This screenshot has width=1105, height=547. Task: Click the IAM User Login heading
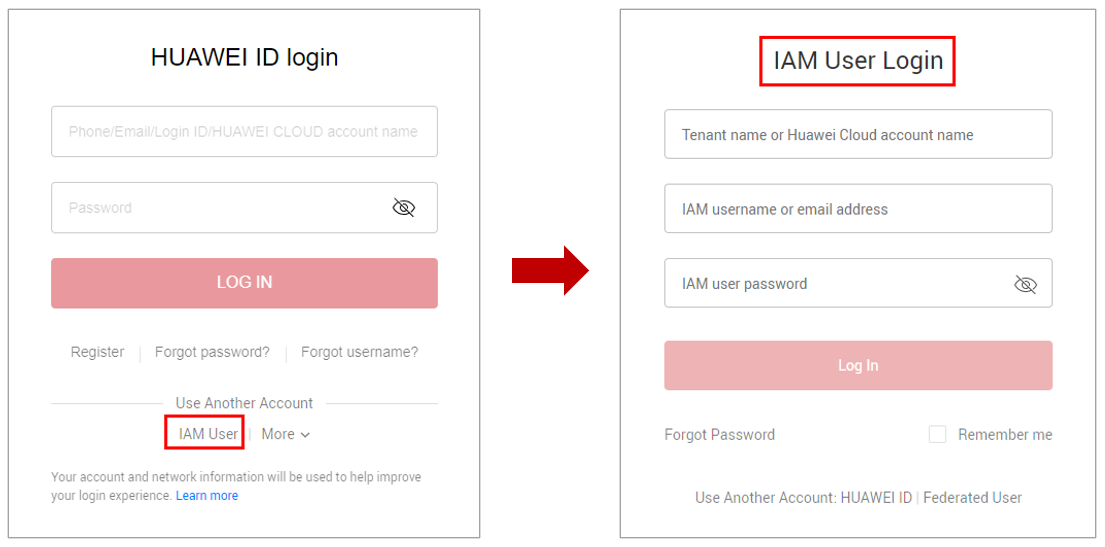coord(857,61)
